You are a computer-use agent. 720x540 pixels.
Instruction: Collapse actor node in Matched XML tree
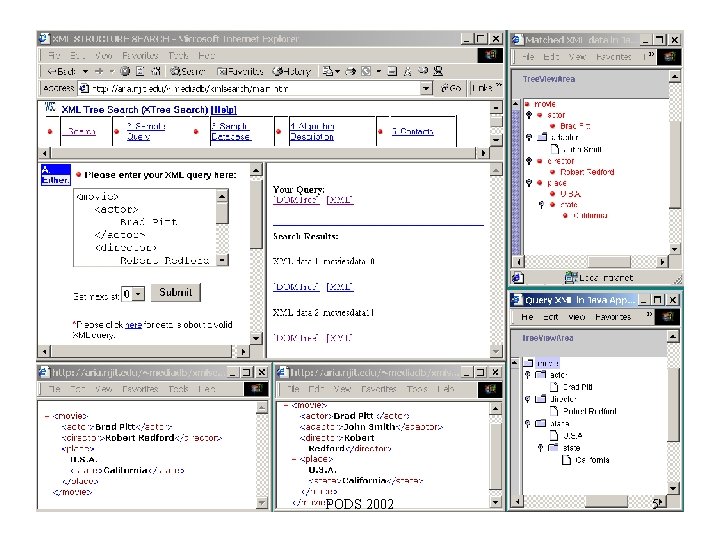(x=529, y=115)
